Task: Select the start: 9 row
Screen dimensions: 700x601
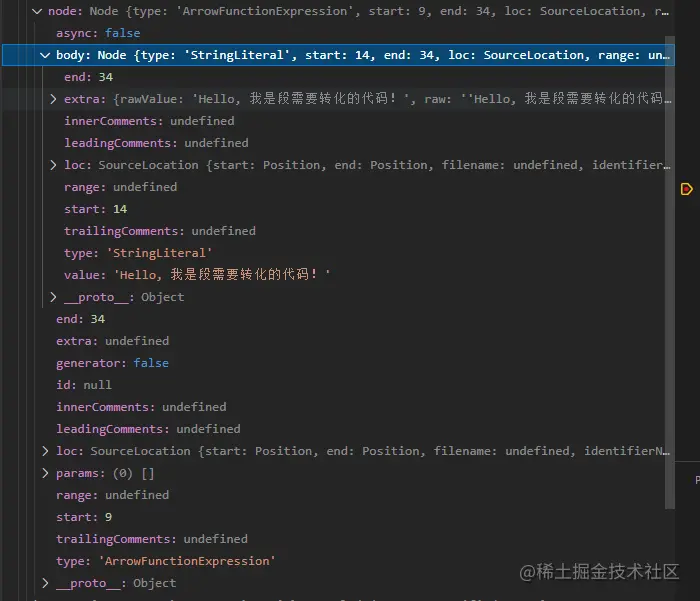Action: pos(338,517)
